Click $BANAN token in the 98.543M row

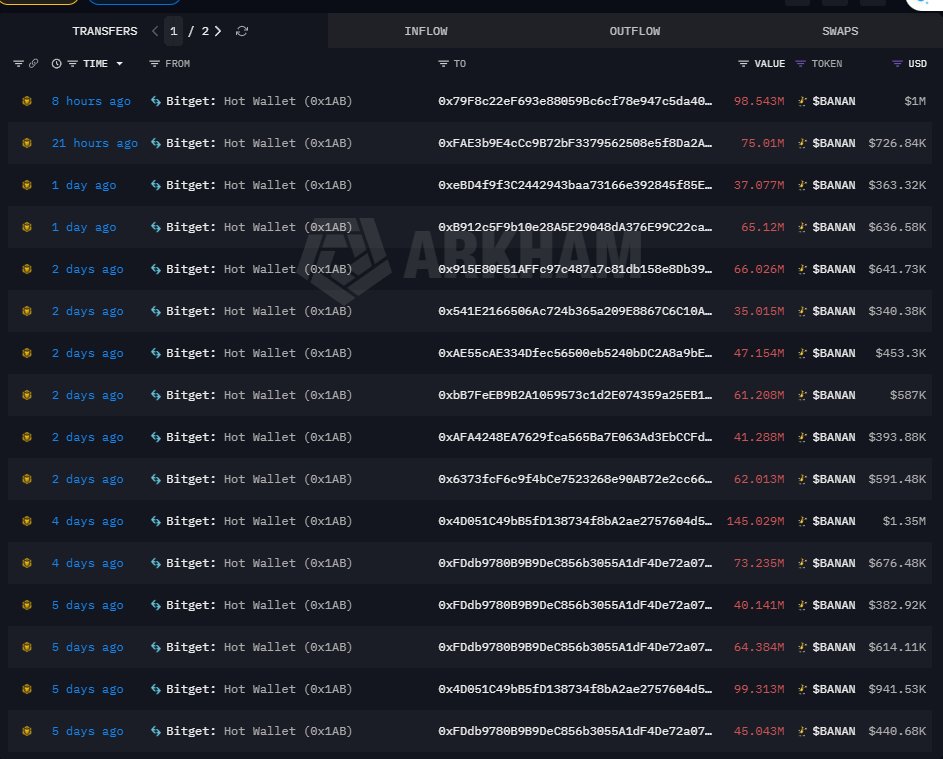coord(834,101)
